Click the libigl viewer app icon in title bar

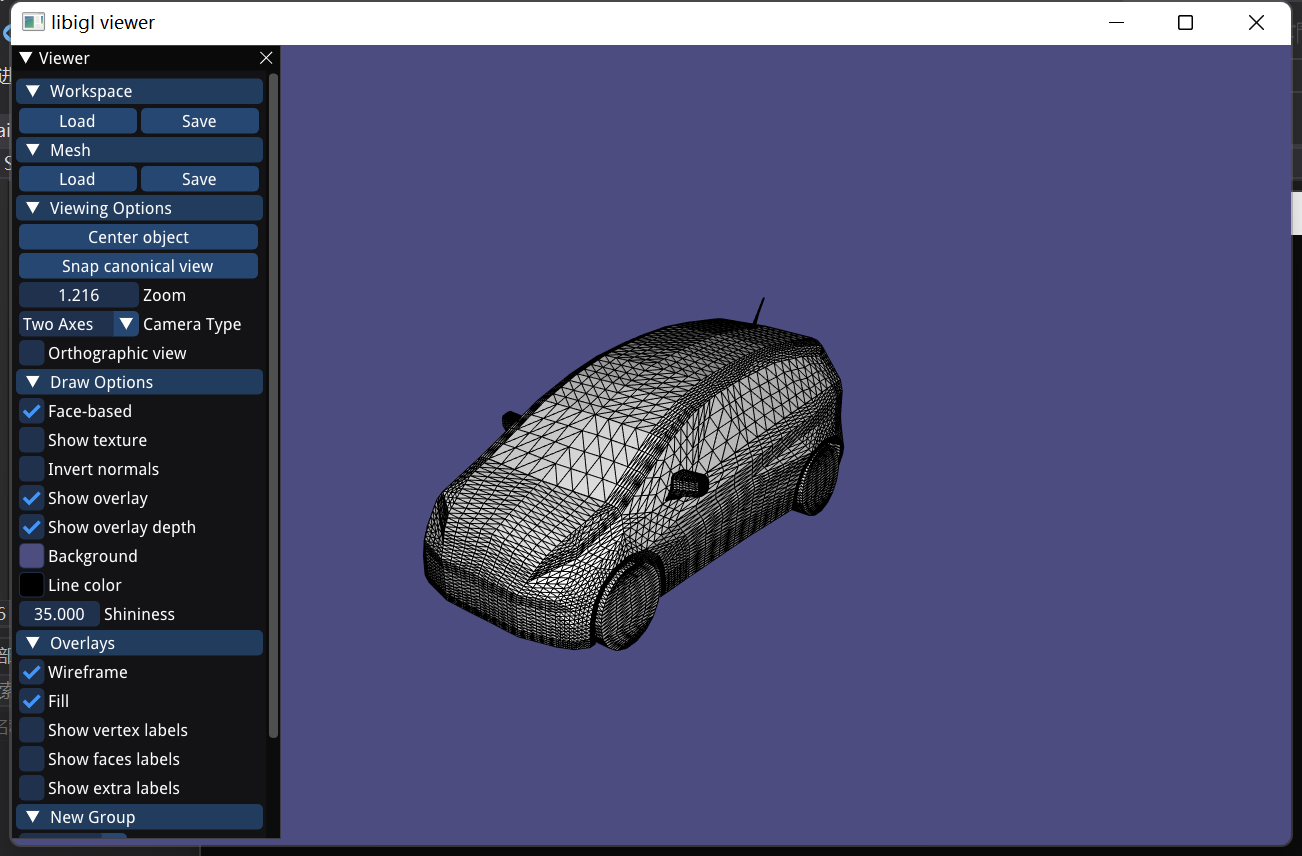pos(33,22)
